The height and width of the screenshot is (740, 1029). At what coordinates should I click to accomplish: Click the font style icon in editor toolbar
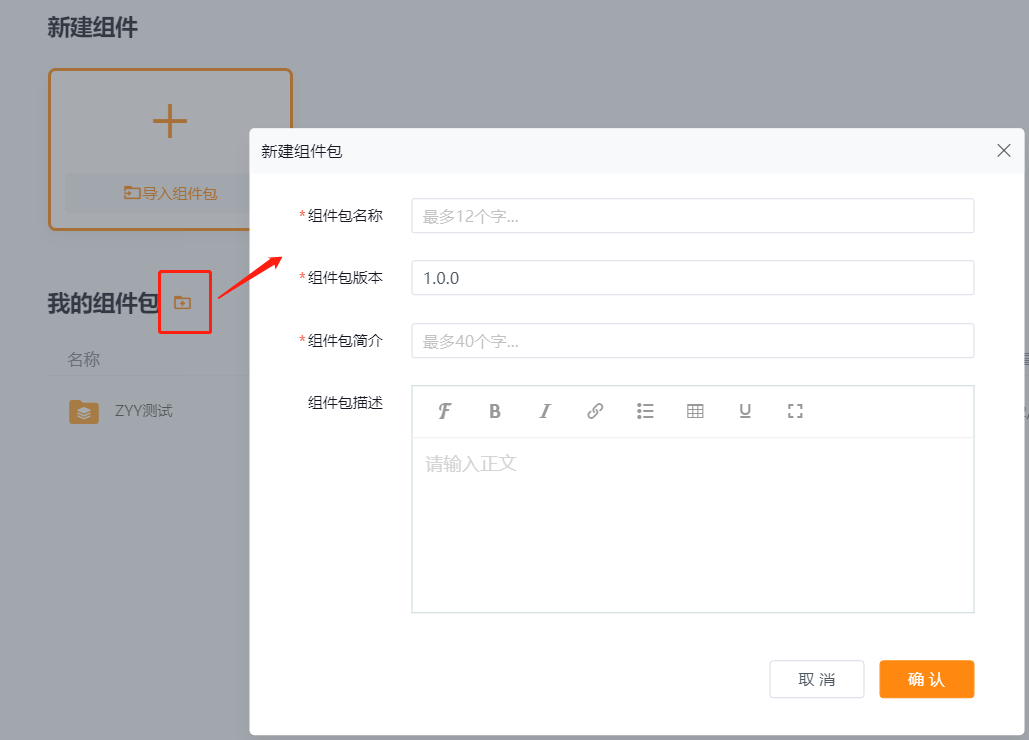click(x=445, y=411)
